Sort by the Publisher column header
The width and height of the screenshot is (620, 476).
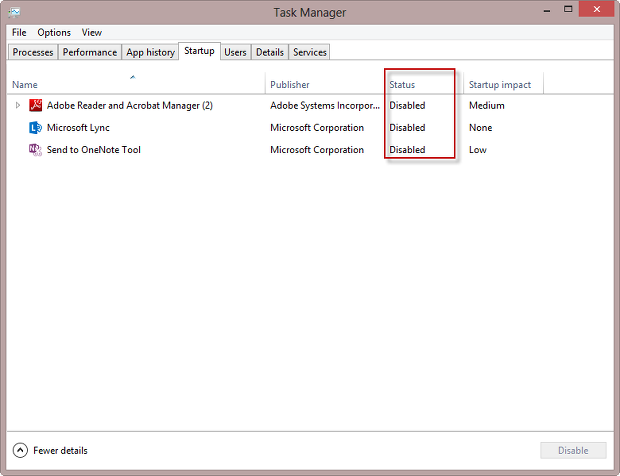tap(325, 84)
